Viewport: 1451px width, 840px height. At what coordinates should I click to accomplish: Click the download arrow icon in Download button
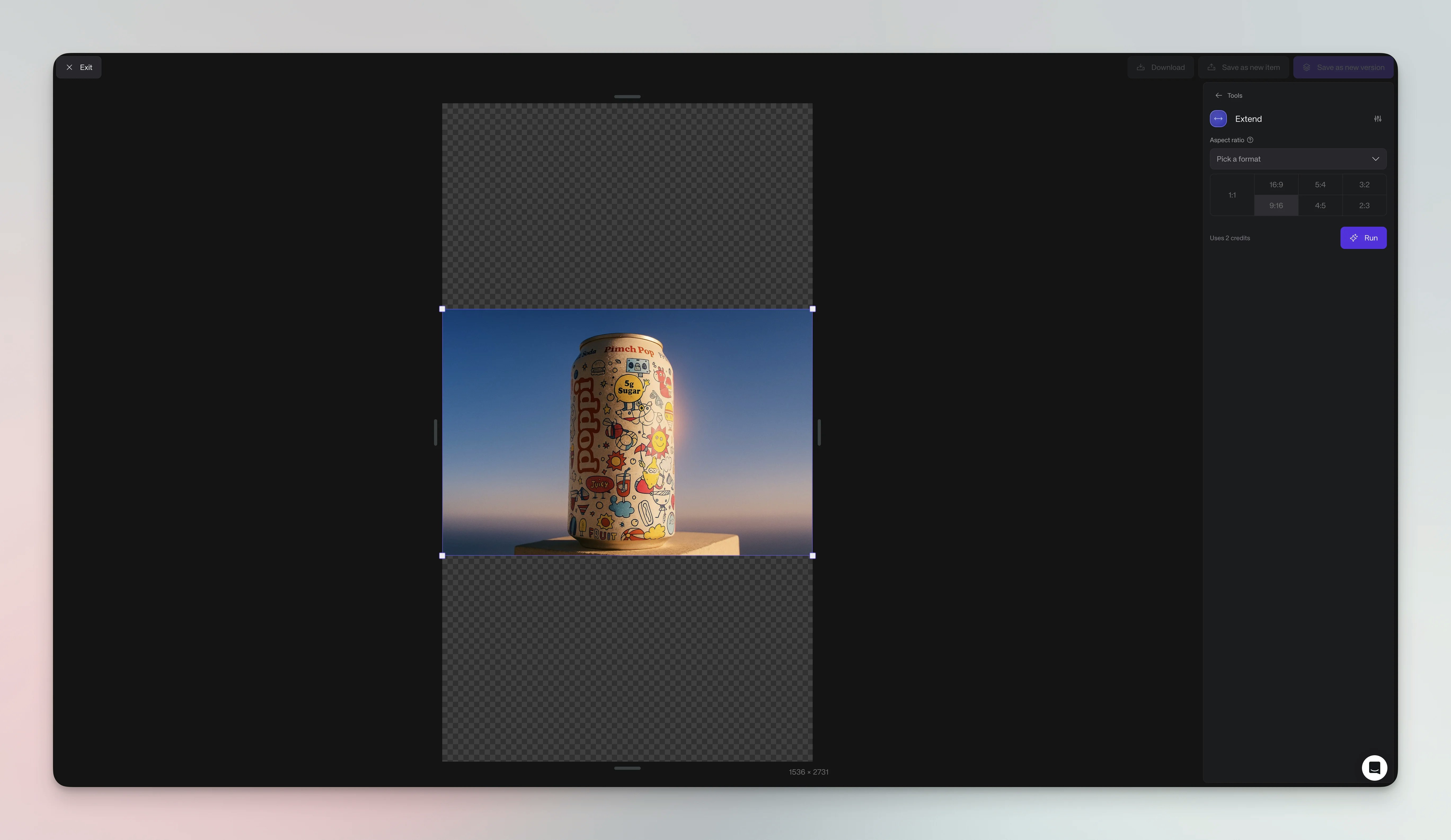point(1141,67)
